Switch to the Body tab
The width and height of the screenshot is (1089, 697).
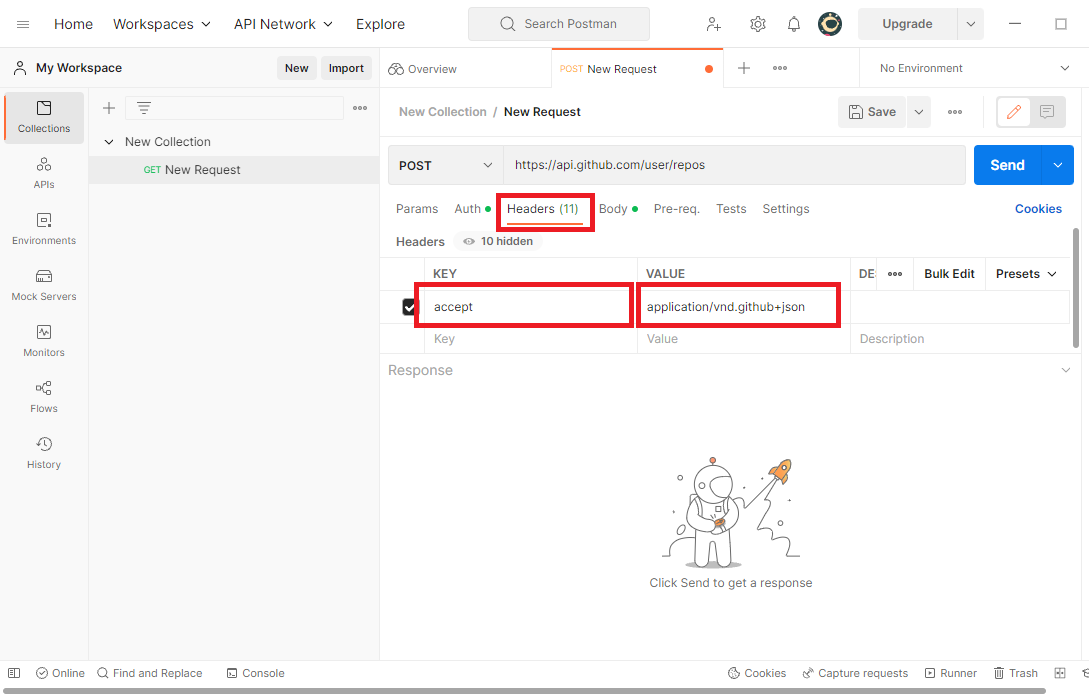tap(612, 208)
